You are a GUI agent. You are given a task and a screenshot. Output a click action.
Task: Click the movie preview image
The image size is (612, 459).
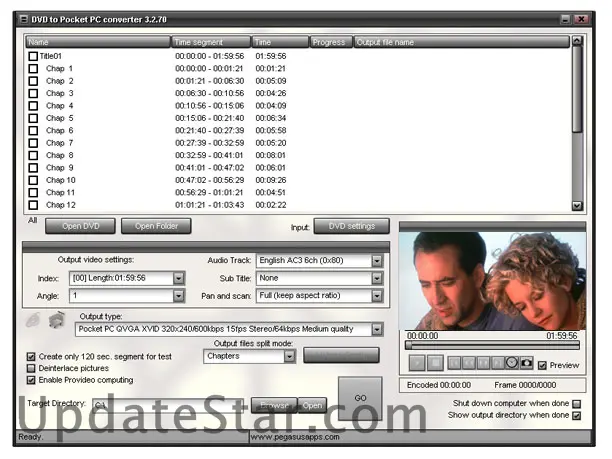pyautogui.click(x=492, y=281)
